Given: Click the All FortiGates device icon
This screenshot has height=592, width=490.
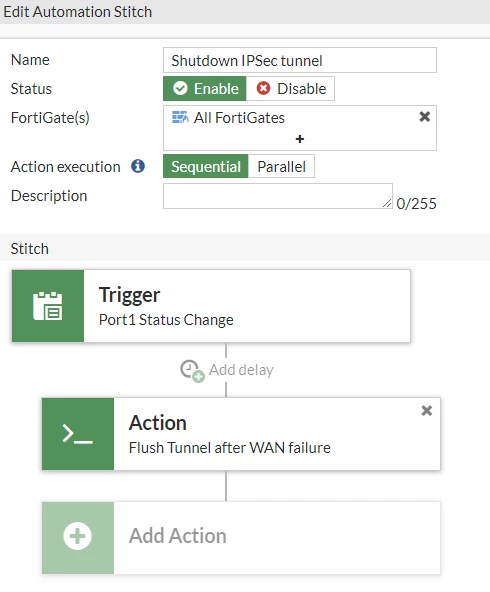Looking at the screenshot, I should pyautogui.click(x=180, y=117).
